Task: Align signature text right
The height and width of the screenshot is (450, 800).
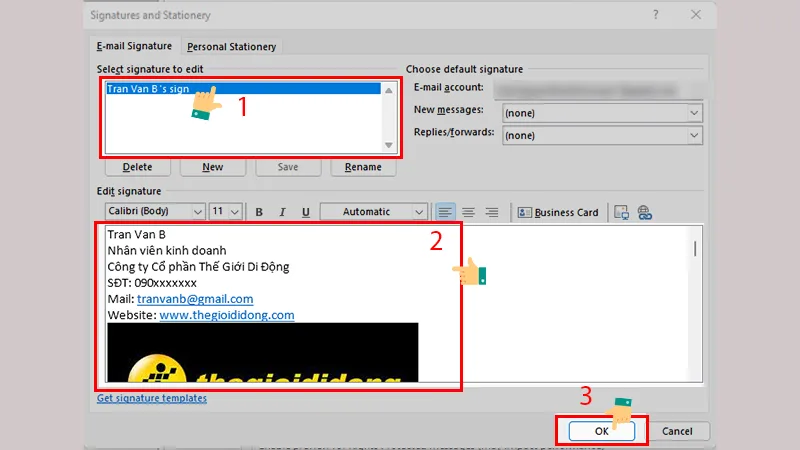Action: click(x=491, y=212)
